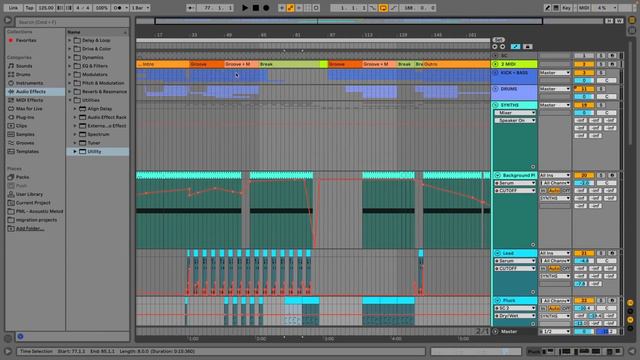Viewport: 640px width, 360px height.
Task: Toggle the browser show/hide arrow icon
Action: pos(8,20)
